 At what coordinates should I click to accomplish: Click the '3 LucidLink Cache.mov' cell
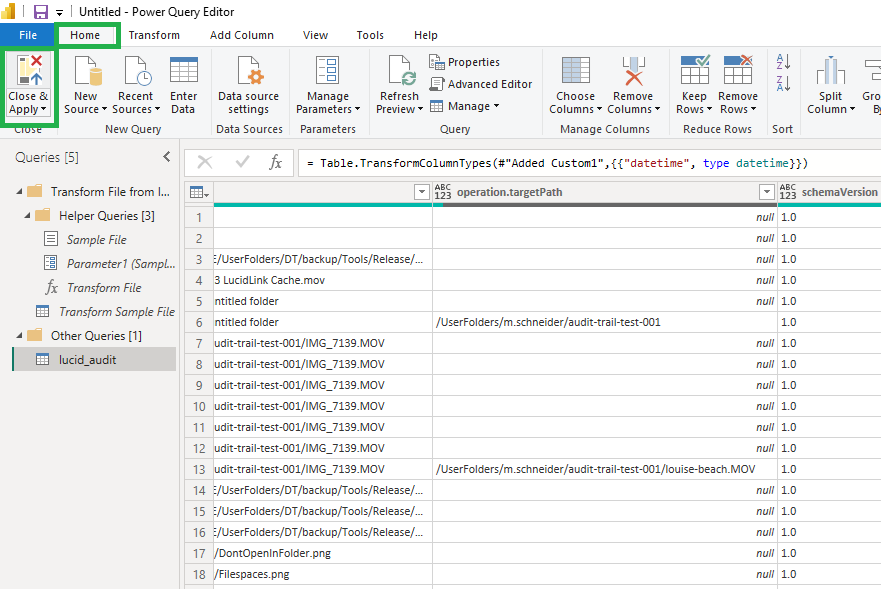click(323, 280)
